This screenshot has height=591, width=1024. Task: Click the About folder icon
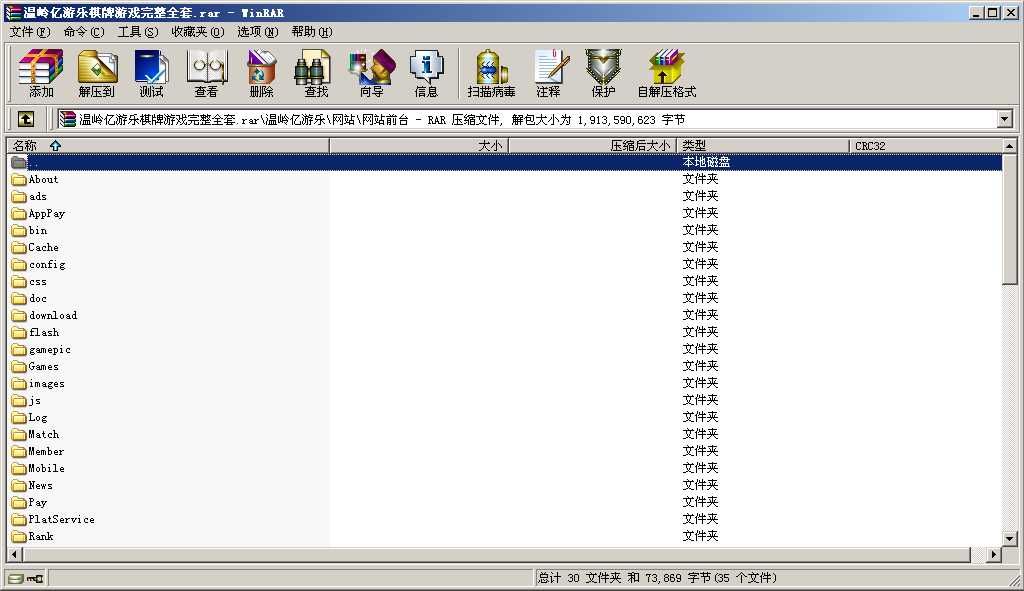[19, 180]
